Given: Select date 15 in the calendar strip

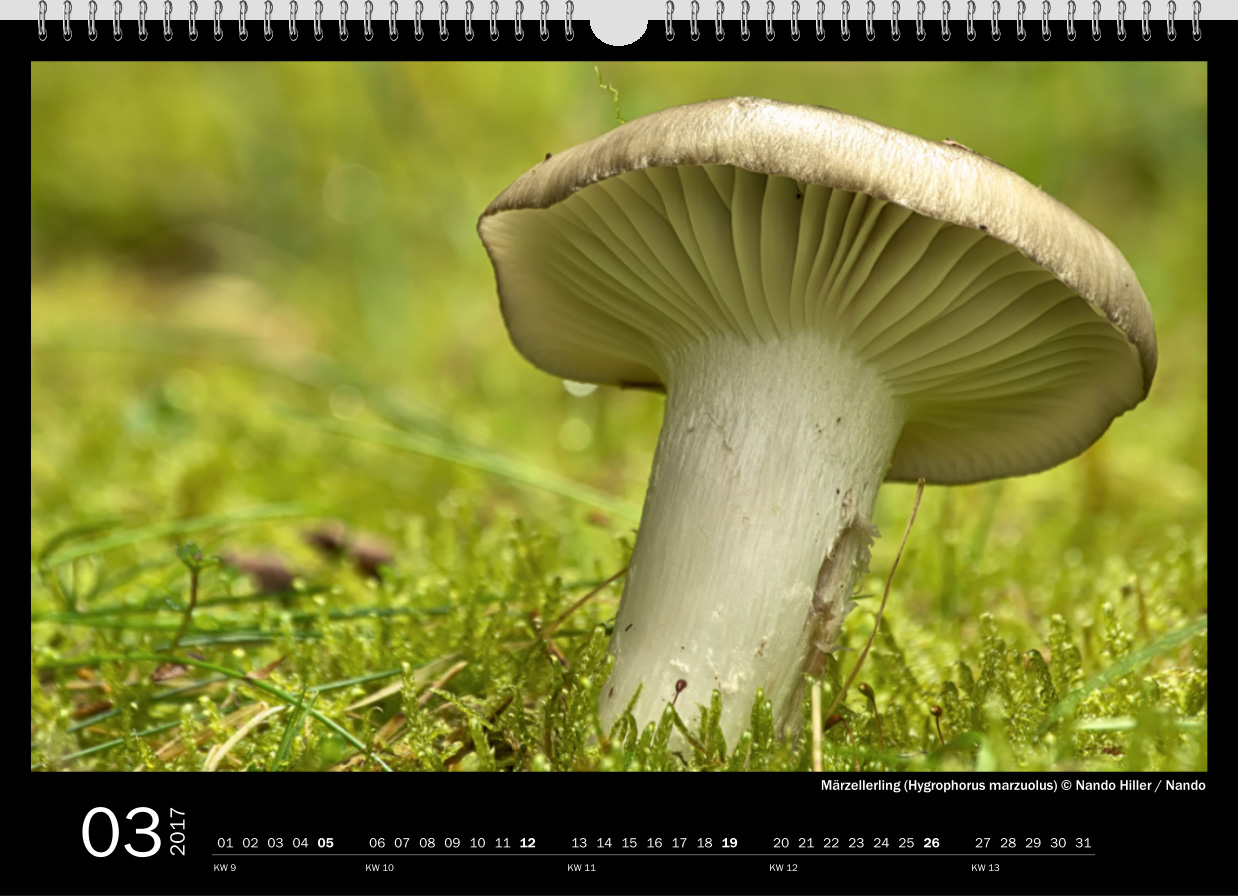Looking at the screenshot, I should 629,843.
